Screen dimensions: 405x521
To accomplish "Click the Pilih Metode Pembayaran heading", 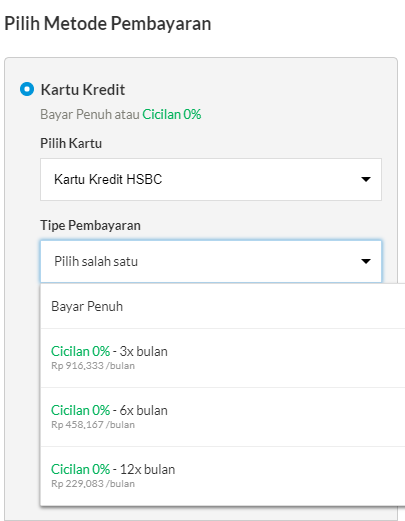I will pos(108,24).
